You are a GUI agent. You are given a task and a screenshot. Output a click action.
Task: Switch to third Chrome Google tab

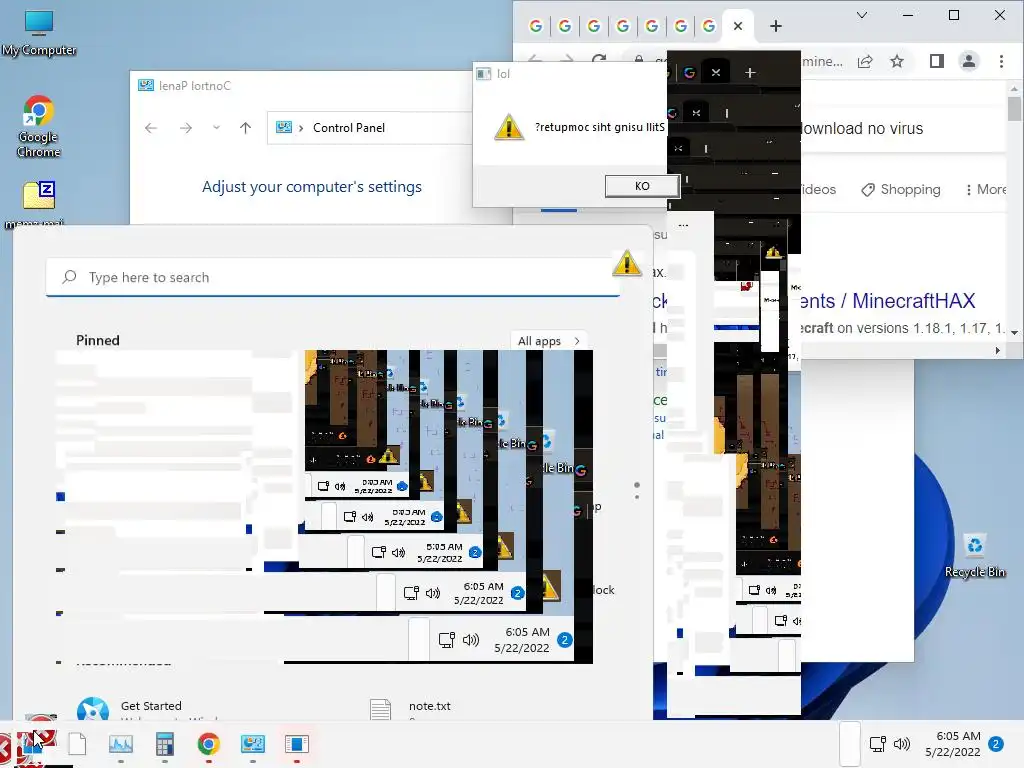click(x=594, y=26)
